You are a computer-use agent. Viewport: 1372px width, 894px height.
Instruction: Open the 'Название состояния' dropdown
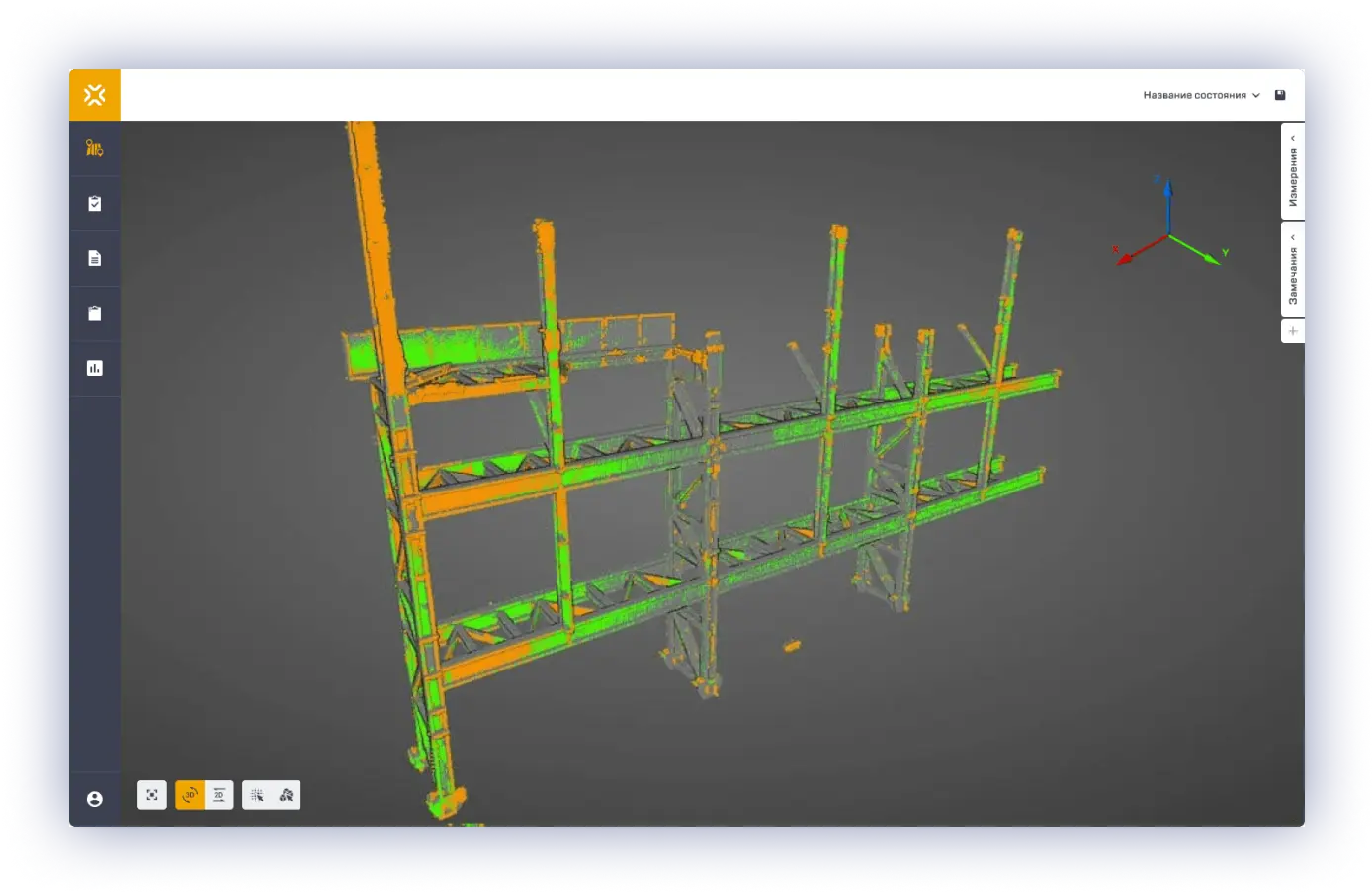pos(1201,96)
